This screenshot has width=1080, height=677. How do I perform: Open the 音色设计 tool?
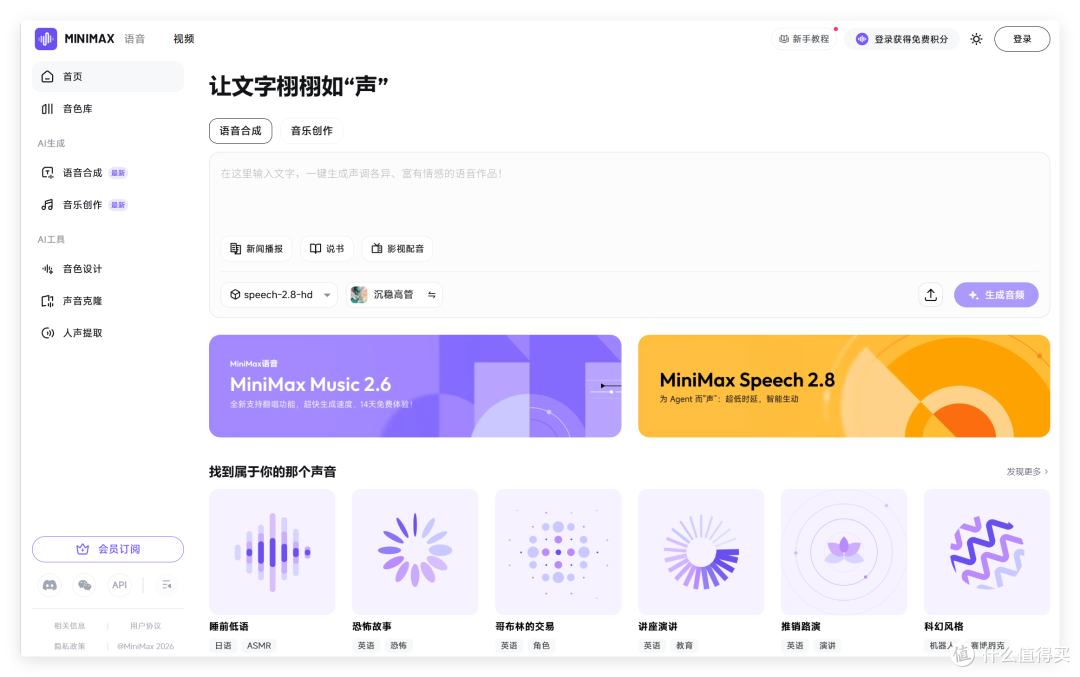(x=108, y=269)
